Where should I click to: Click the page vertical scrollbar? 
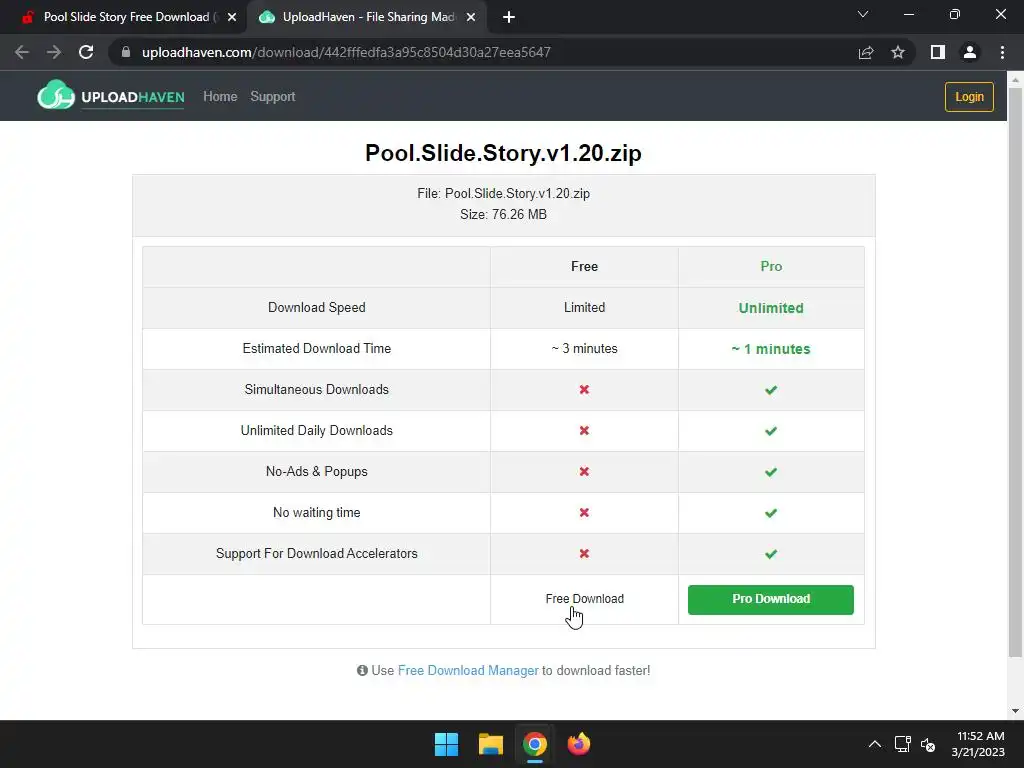[x=1015, y=372]
